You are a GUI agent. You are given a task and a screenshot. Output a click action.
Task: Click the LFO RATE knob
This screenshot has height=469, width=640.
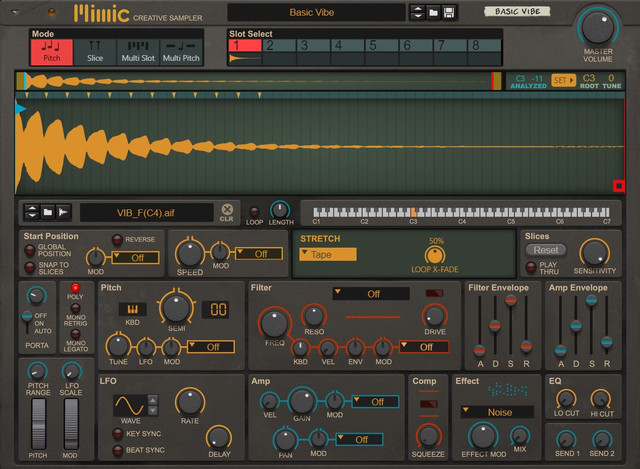pos(190,402)
